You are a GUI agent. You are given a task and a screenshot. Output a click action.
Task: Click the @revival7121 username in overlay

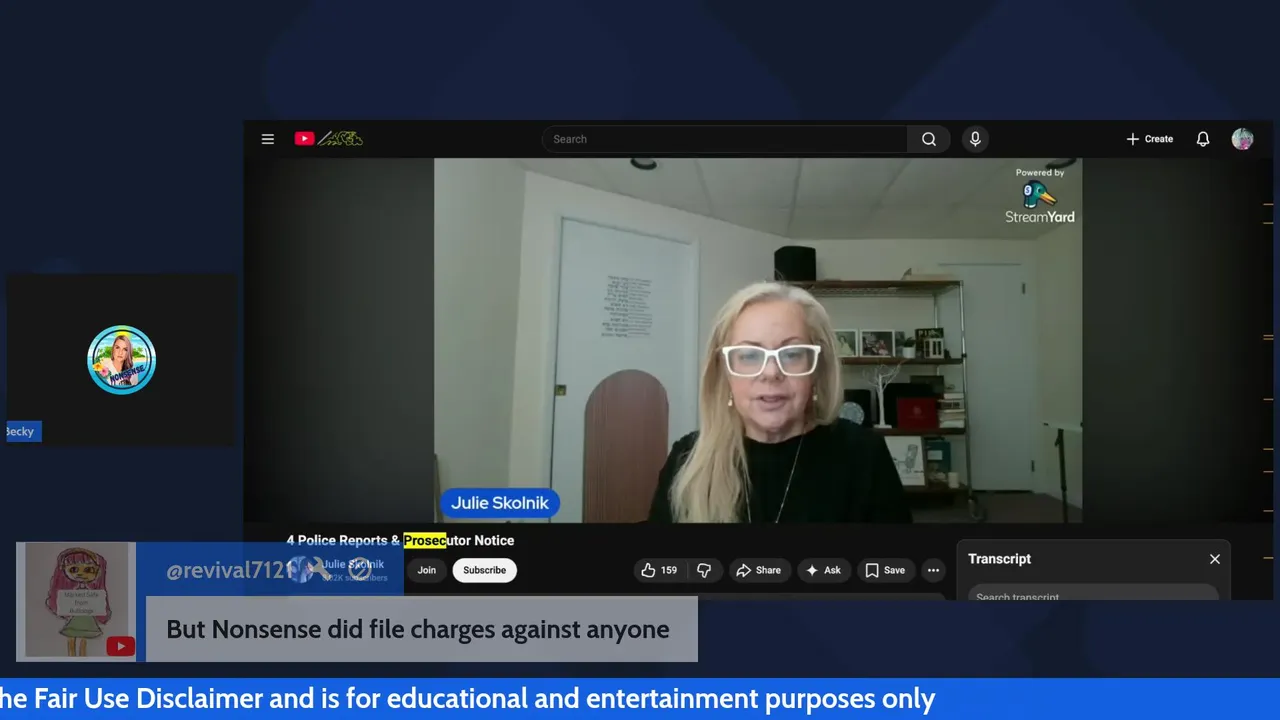click(231, 571)
